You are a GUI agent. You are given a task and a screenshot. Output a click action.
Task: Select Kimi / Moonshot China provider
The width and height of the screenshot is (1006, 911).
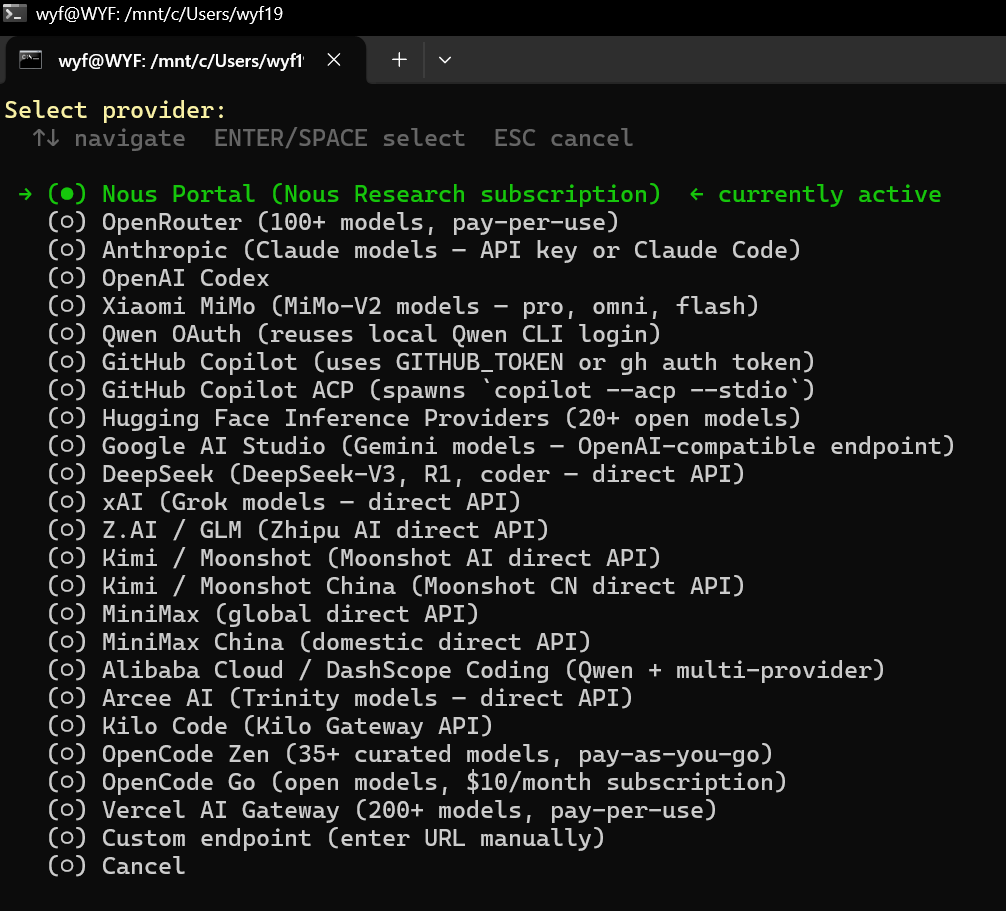click(396, 586)
